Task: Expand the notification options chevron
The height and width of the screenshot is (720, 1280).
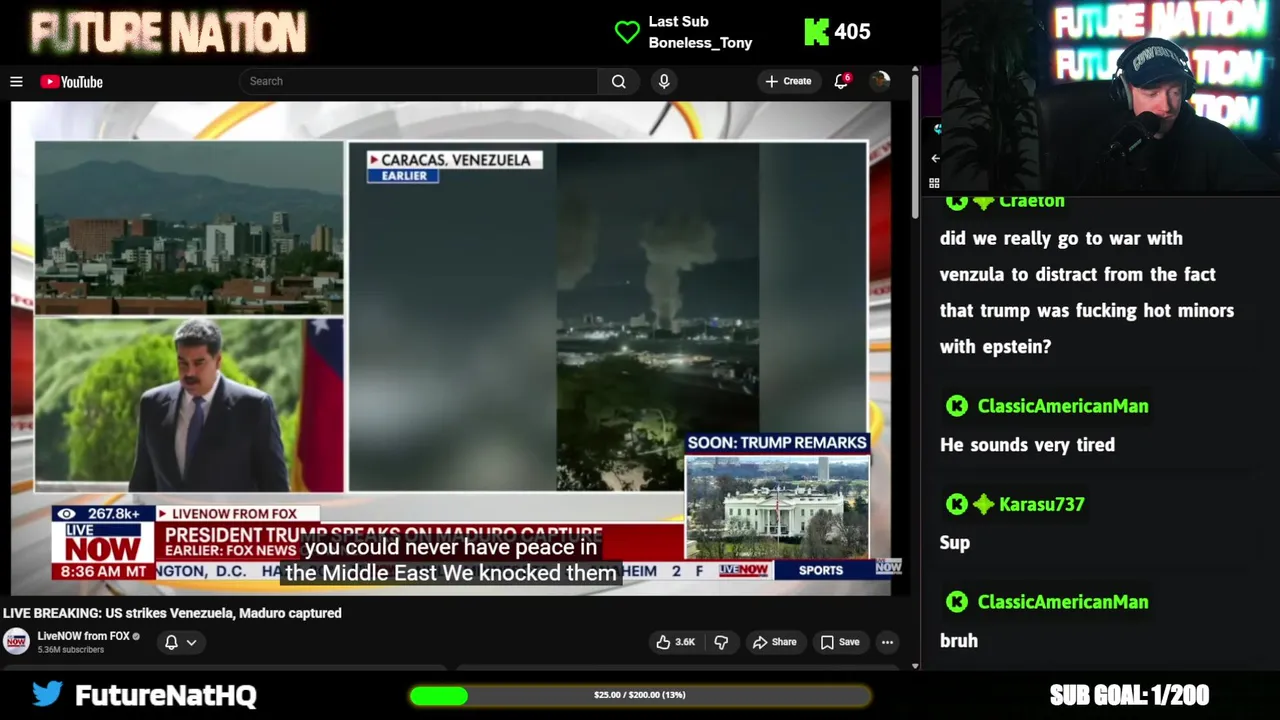Action: 191,642
